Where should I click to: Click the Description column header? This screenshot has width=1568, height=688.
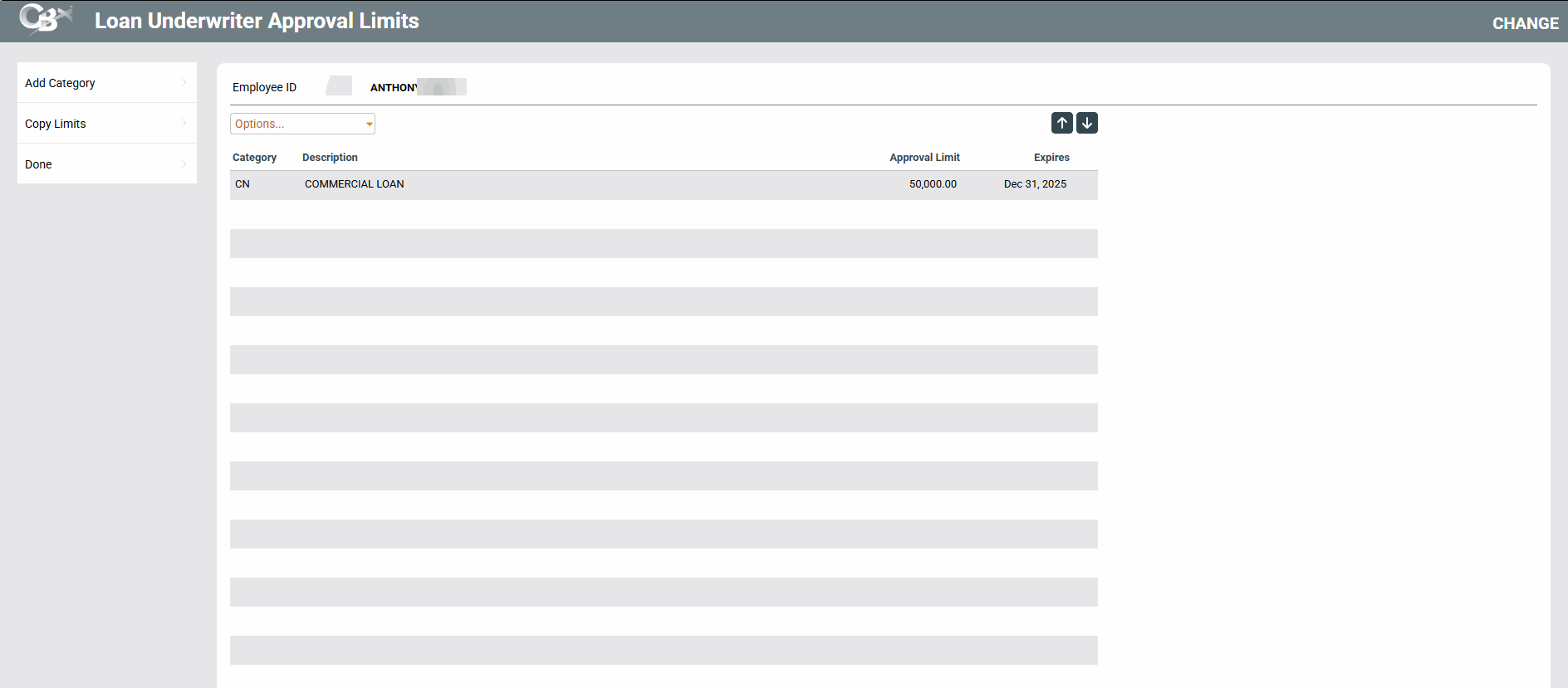coord(330,158)
